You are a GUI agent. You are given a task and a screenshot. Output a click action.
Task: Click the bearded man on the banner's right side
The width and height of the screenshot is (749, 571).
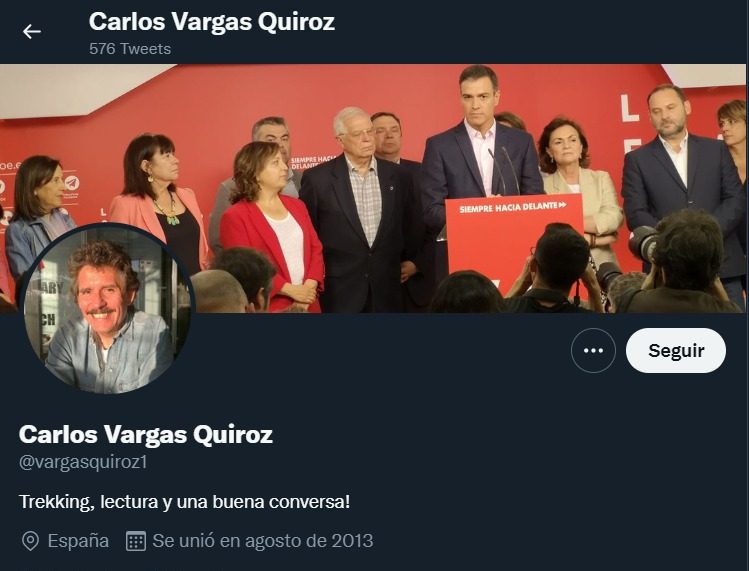pyautogui.click(x=681, y=182)
